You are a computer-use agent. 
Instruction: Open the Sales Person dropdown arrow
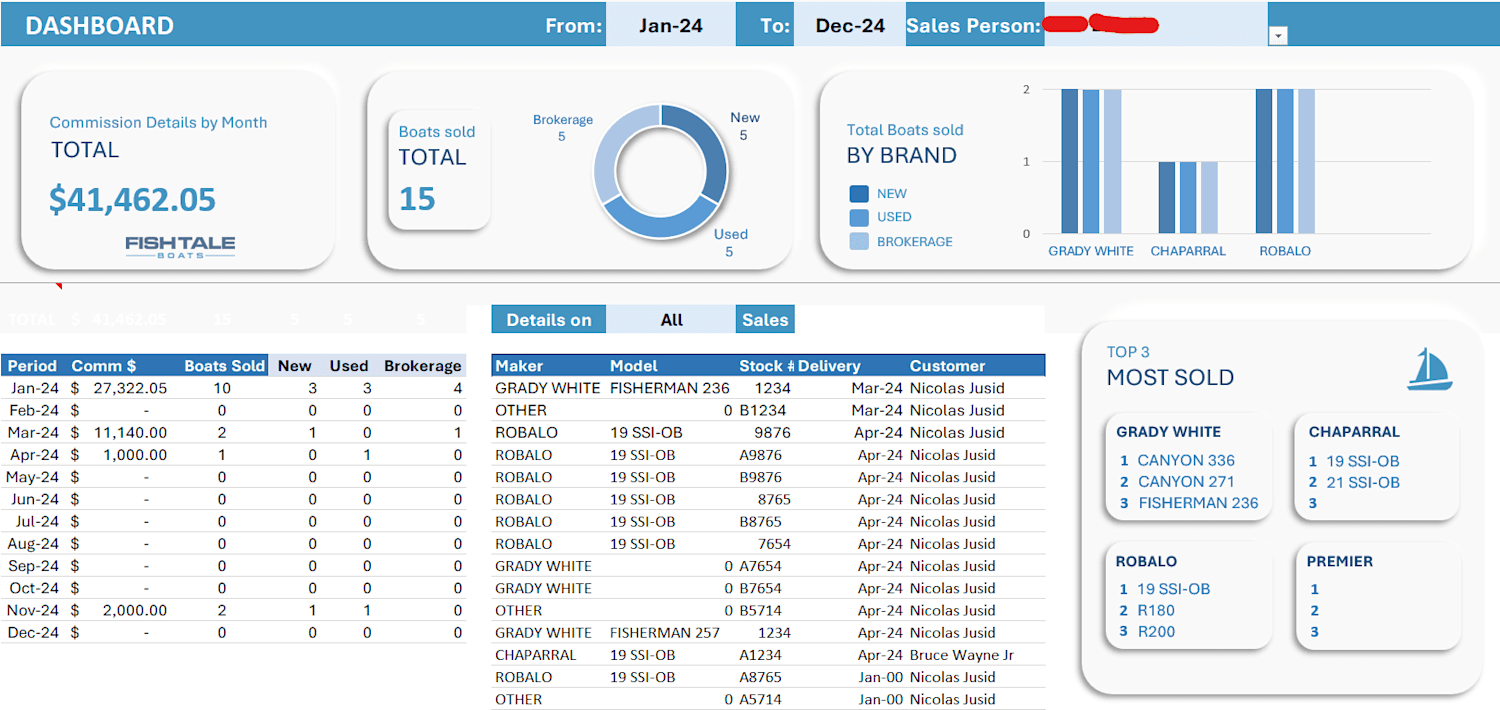[x=1277, y=35]
